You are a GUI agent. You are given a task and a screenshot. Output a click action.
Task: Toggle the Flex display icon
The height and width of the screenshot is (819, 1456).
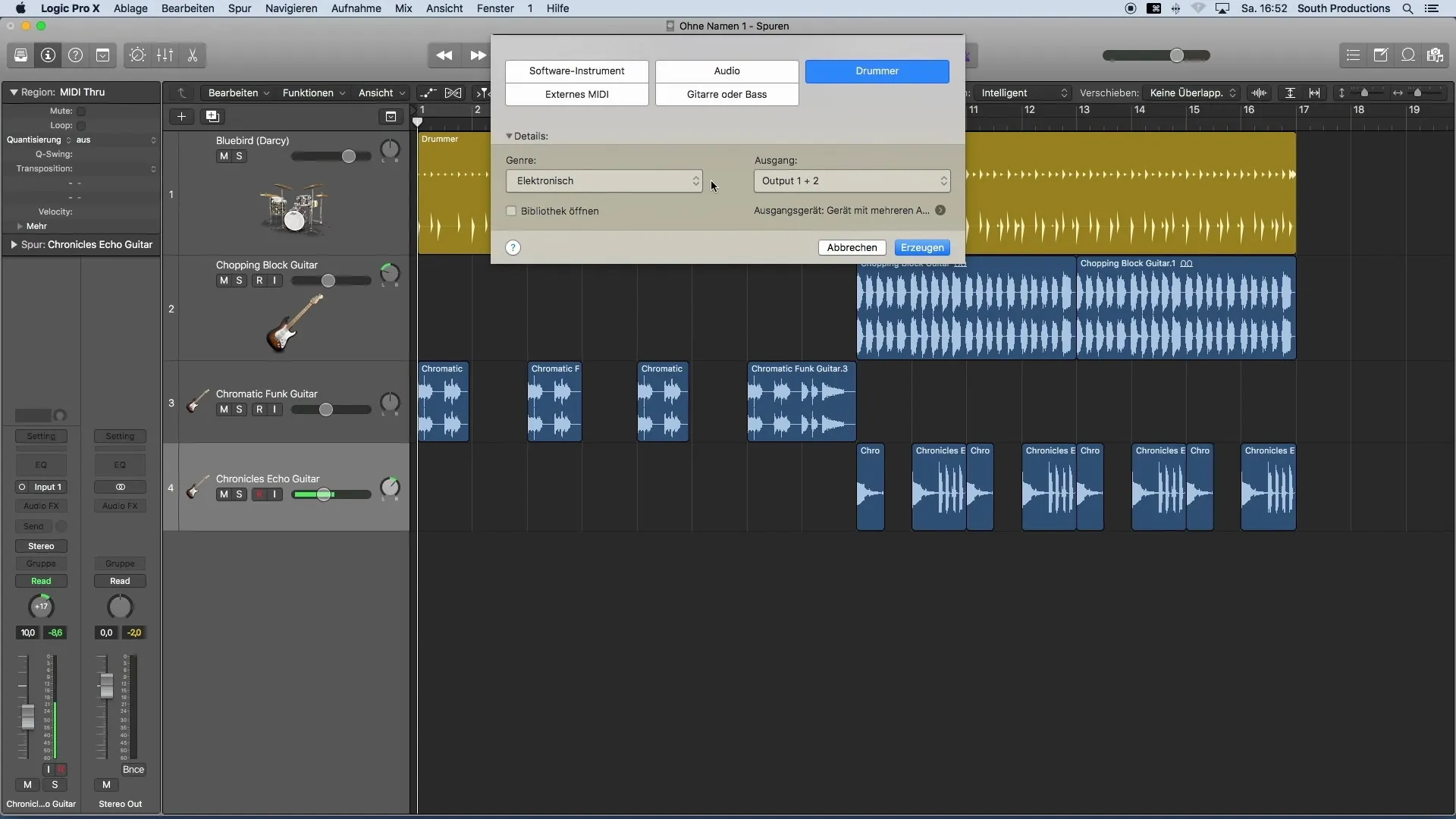point(453,93)
